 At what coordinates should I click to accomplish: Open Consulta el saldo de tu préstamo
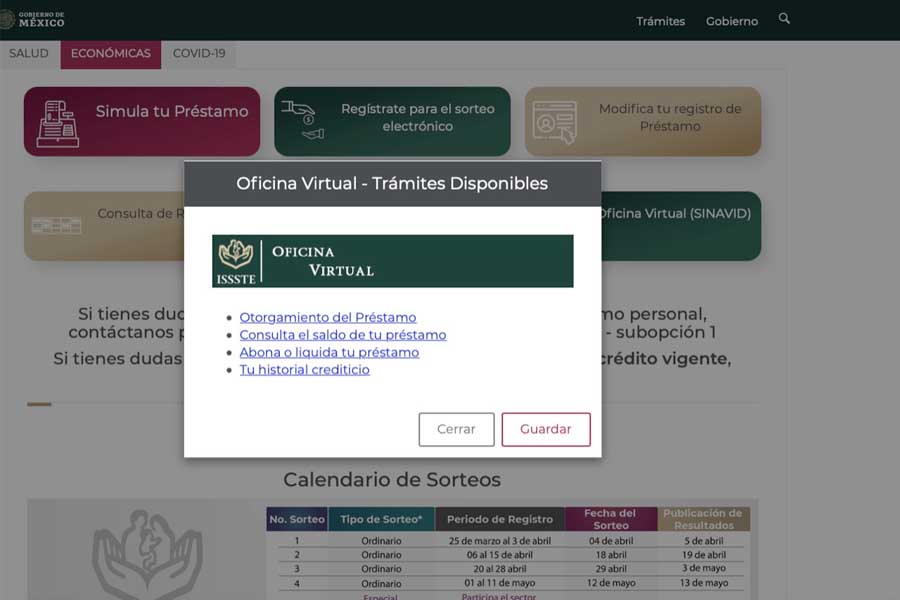[x=343, y=335]
